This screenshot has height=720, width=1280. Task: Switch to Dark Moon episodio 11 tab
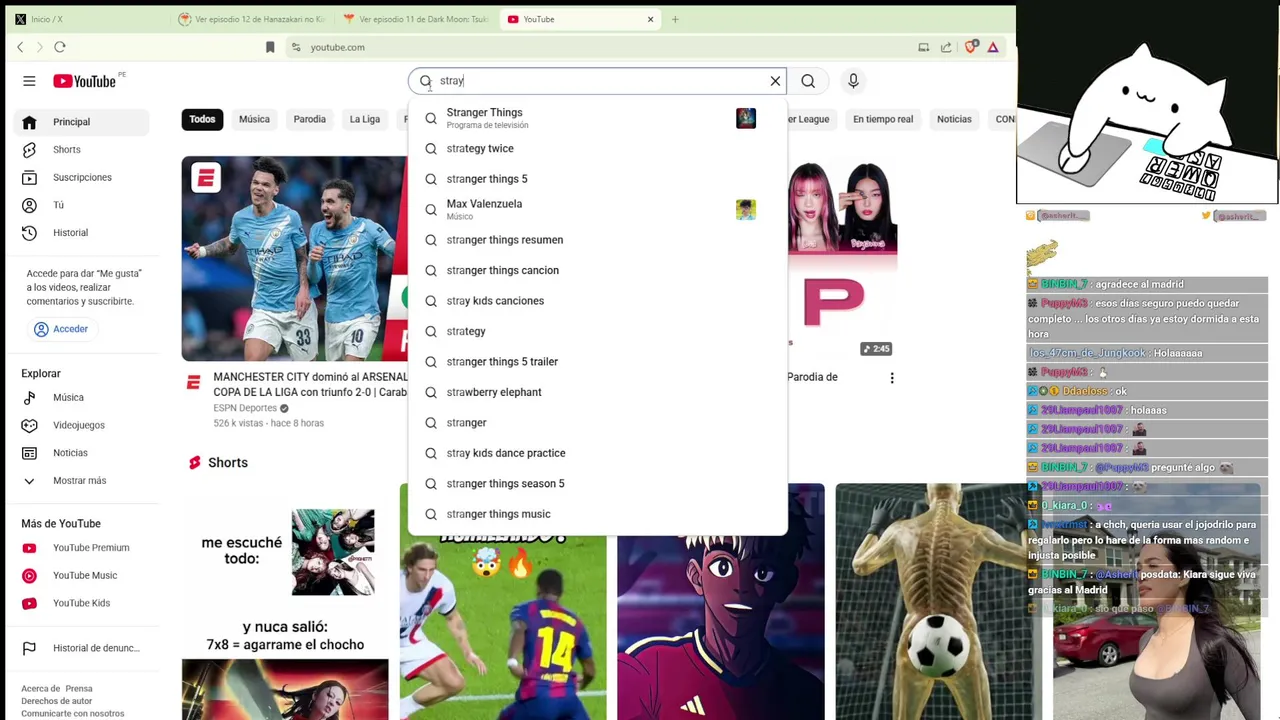pyautogui.click(x=415, y=19)
